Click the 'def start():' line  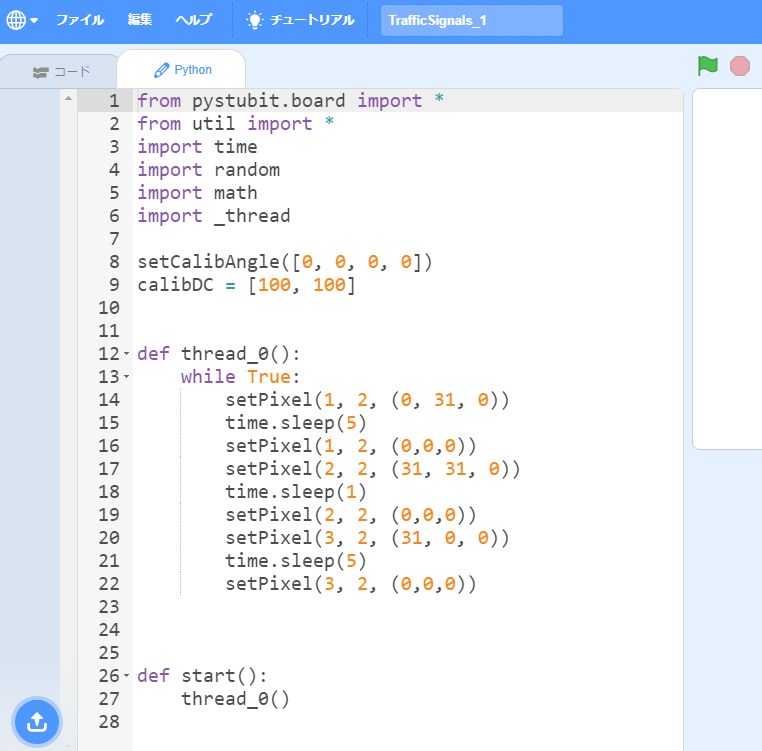click(203, 675)
